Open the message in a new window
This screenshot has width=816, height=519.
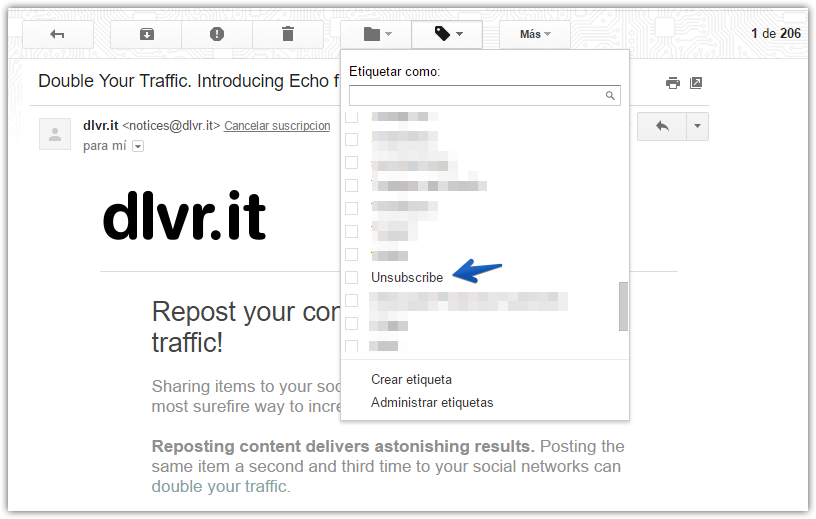[696, 83]
